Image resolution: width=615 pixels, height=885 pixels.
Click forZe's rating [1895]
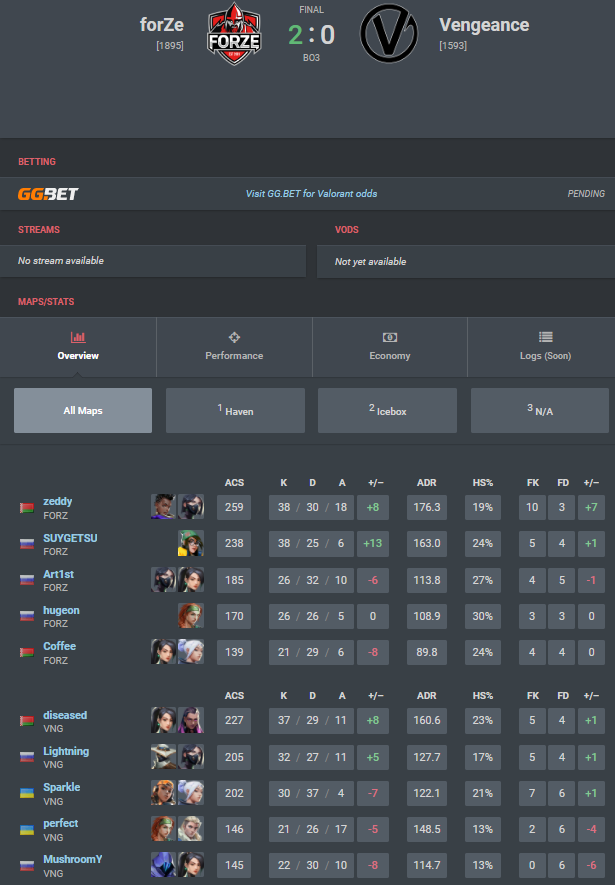click(170, 46)
